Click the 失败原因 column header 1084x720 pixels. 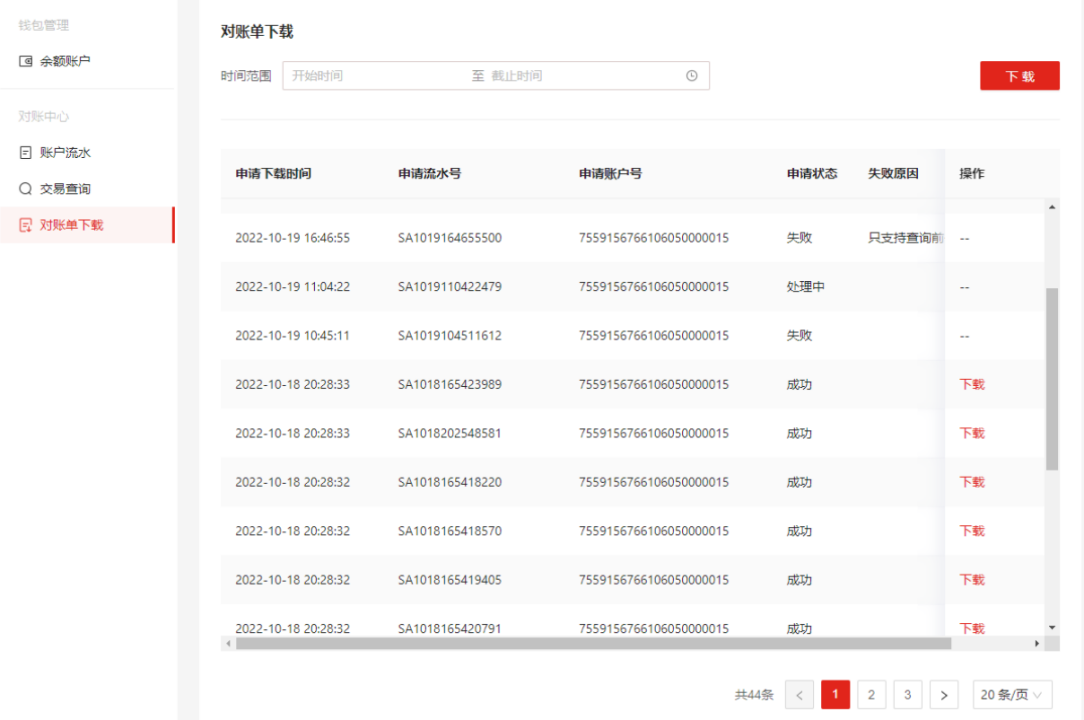tap(893, 173)
